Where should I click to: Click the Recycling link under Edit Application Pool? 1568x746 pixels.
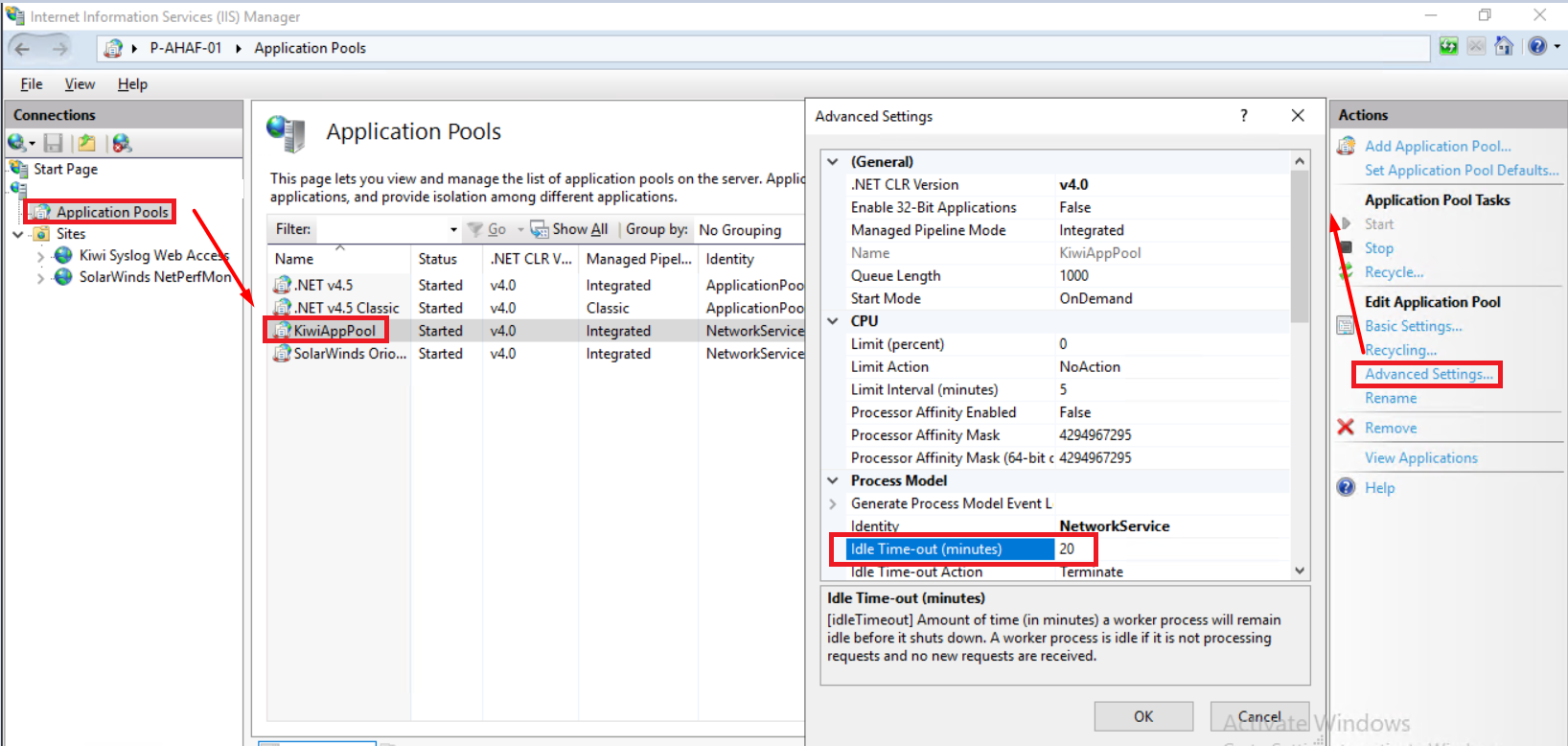tap(1400, 350)
